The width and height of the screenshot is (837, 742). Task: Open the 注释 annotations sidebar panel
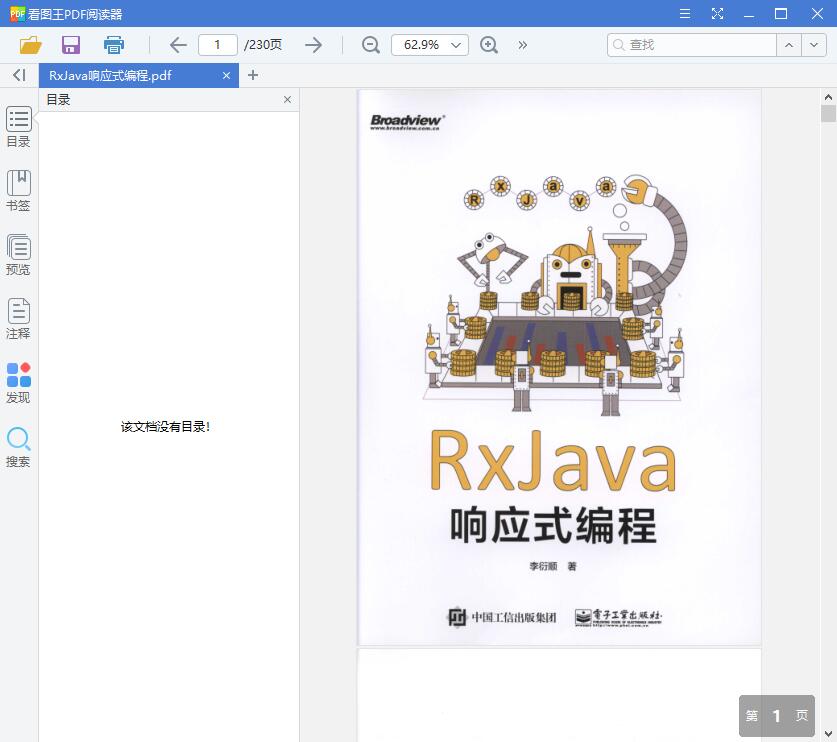tap(19, 319)
